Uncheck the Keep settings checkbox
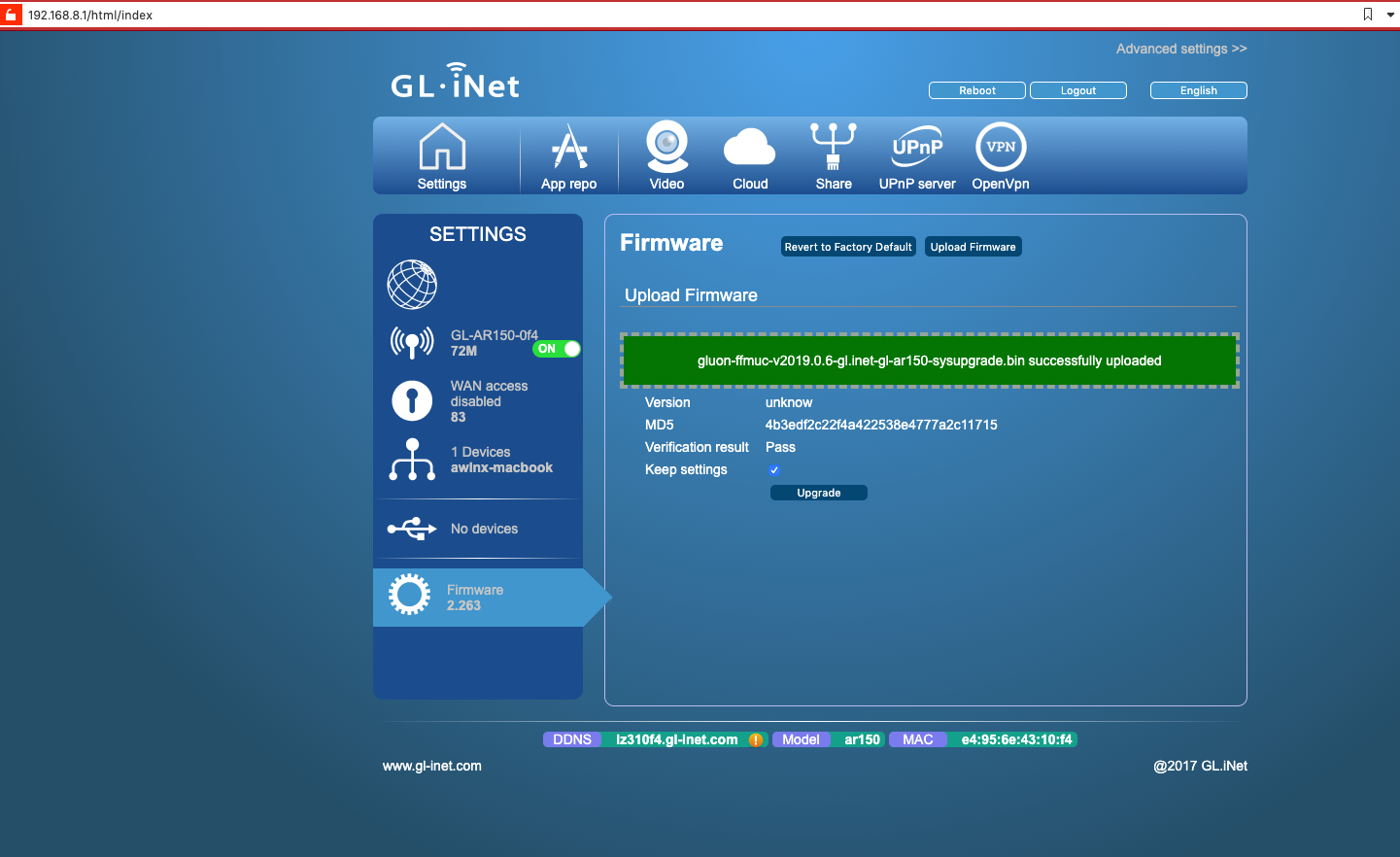The height and width of the screenshot is (857, 1400). point(774,470)
